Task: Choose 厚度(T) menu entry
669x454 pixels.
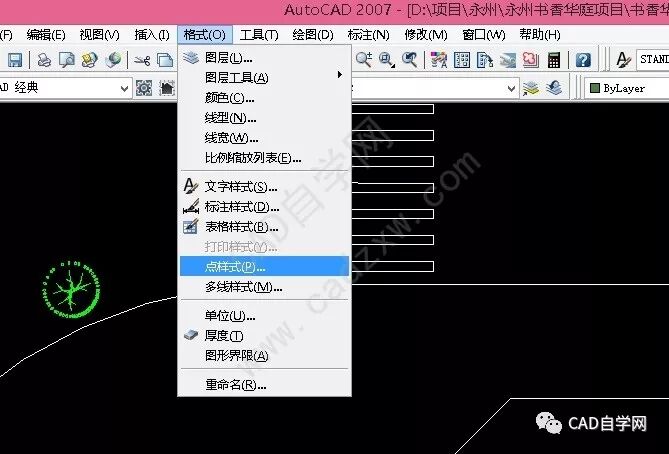Action: click(264, 336)
